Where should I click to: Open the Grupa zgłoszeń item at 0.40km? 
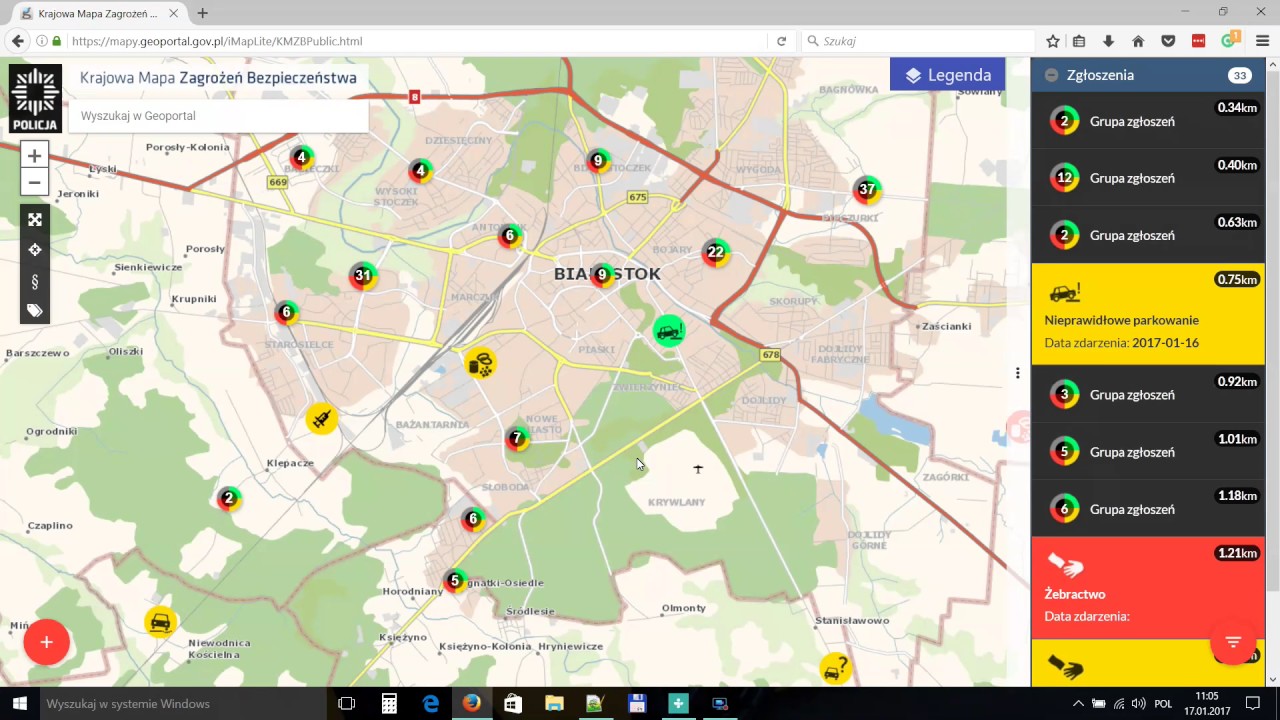[x=1148, y=178]
